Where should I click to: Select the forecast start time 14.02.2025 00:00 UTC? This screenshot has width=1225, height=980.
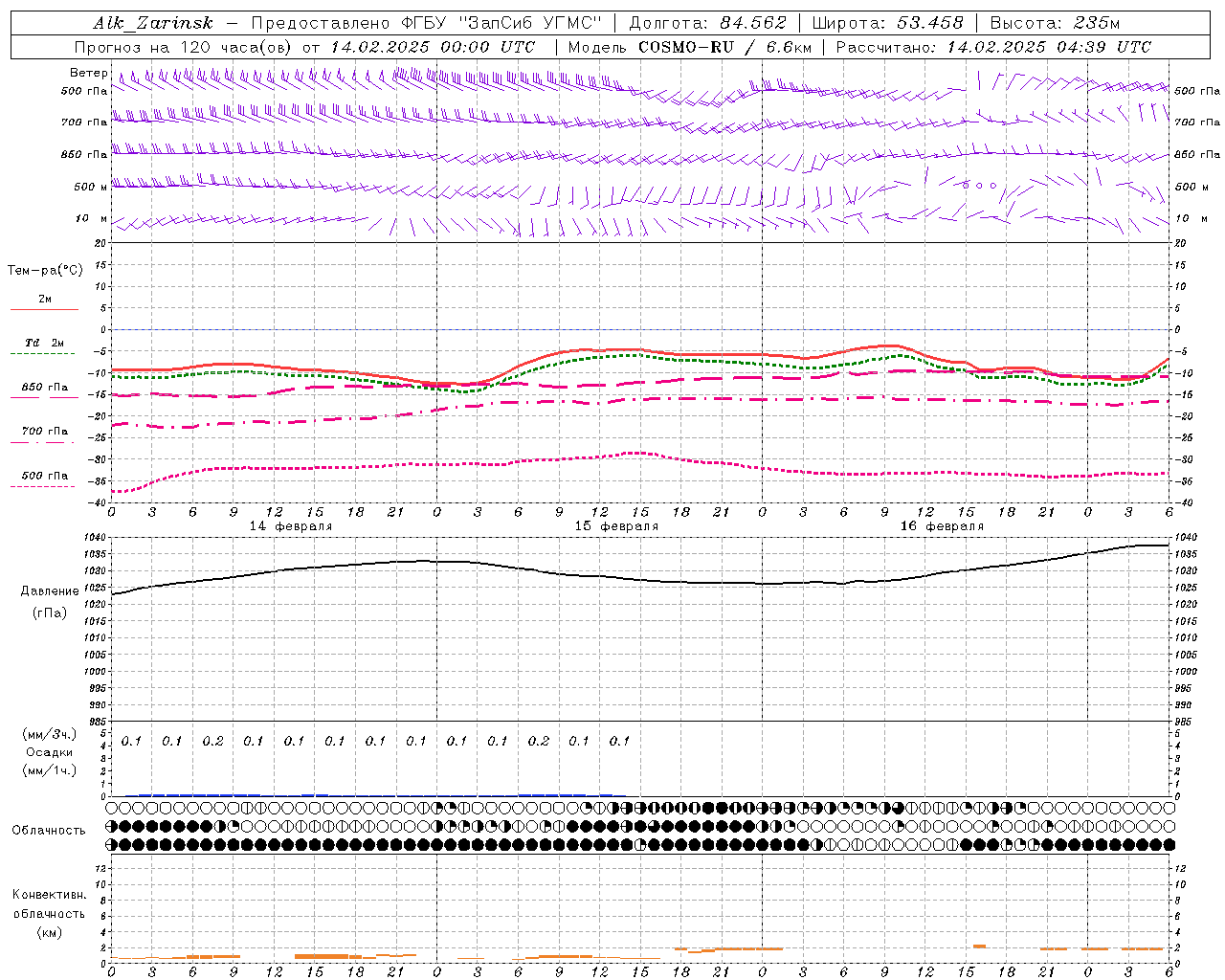tap(434, 47)
